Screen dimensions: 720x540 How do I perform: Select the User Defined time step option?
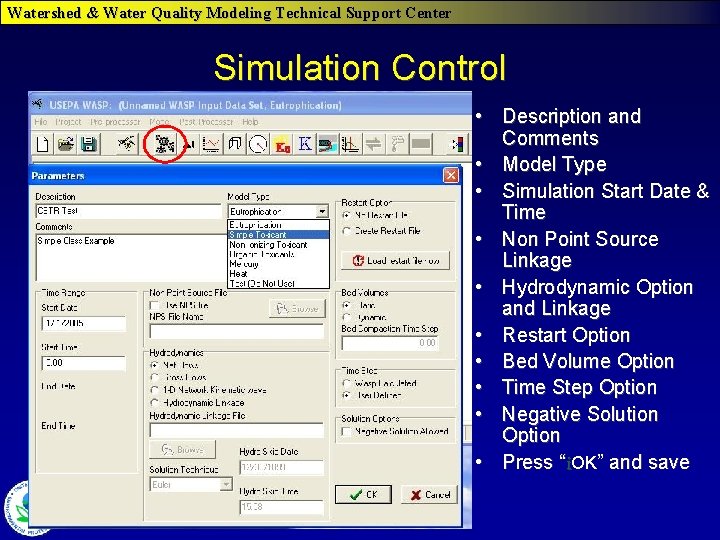[x=347, y=395]
